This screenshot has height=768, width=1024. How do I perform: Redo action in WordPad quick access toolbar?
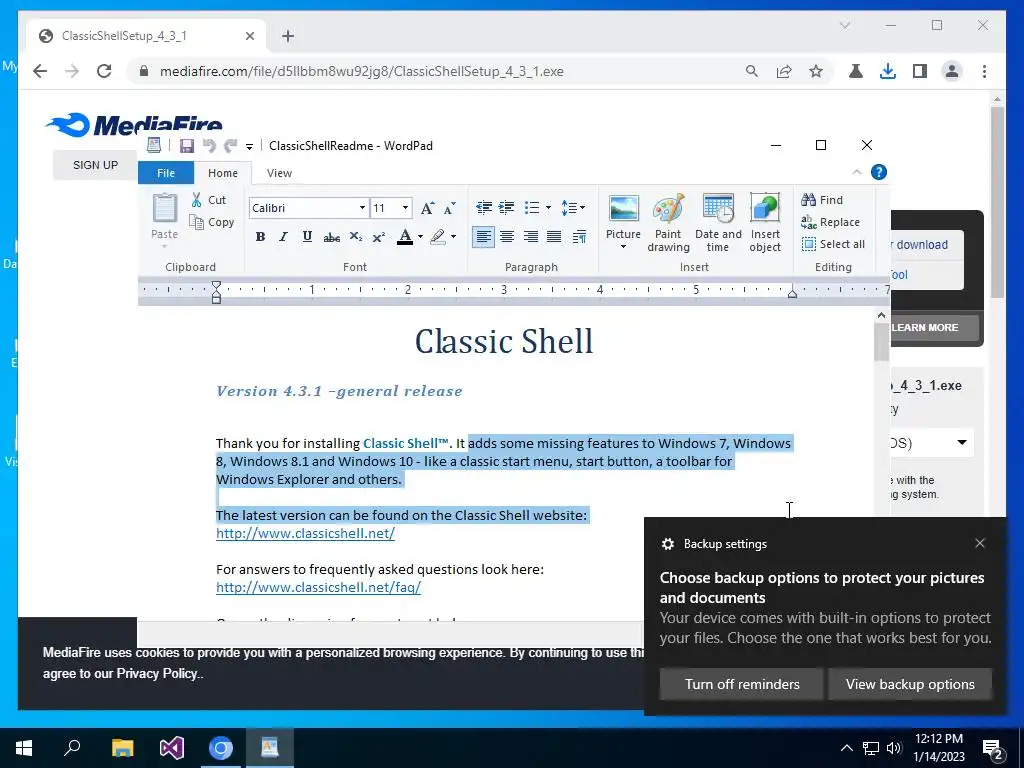[x=230, y=146]
